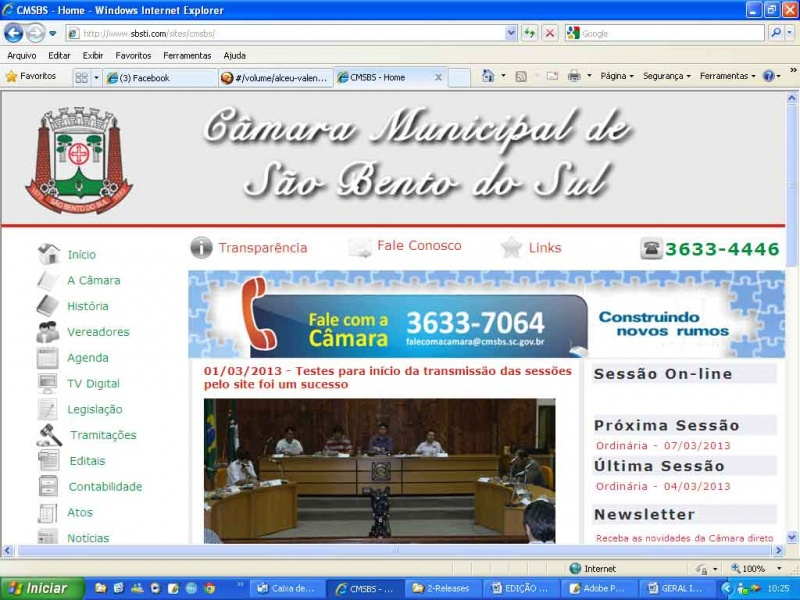Open the Legislação sidebar link

pyautogui.click(x=95, y=409)
